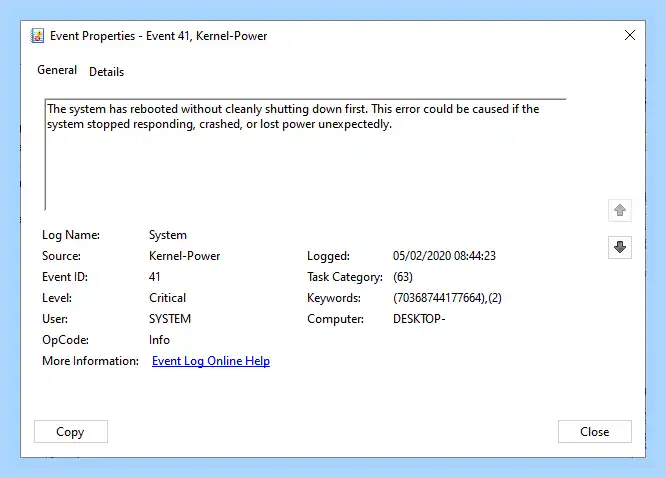Click inside the event description text box
This screenshot has width=666, height=478.
(x=305, y=154)
